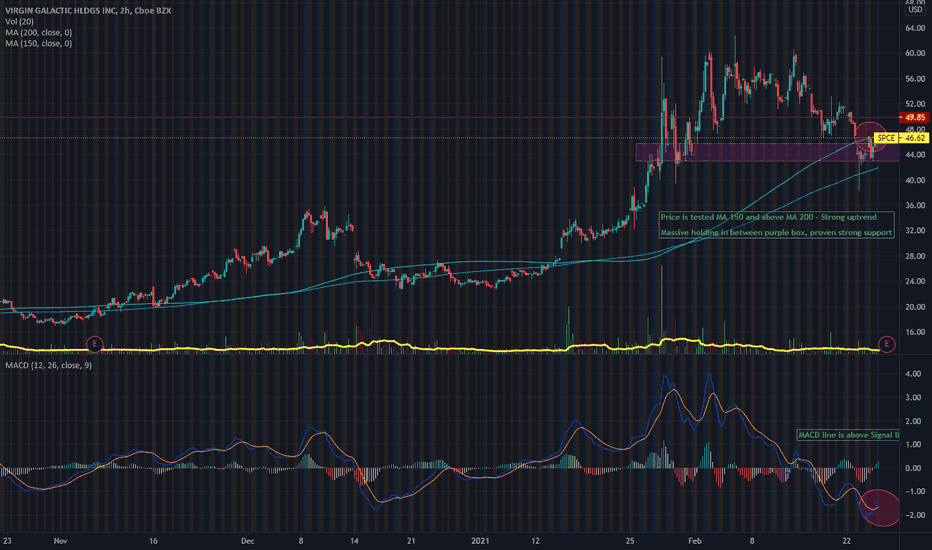Click the Feb date axis label
This screenshot has height=550, width=932.
695,541
